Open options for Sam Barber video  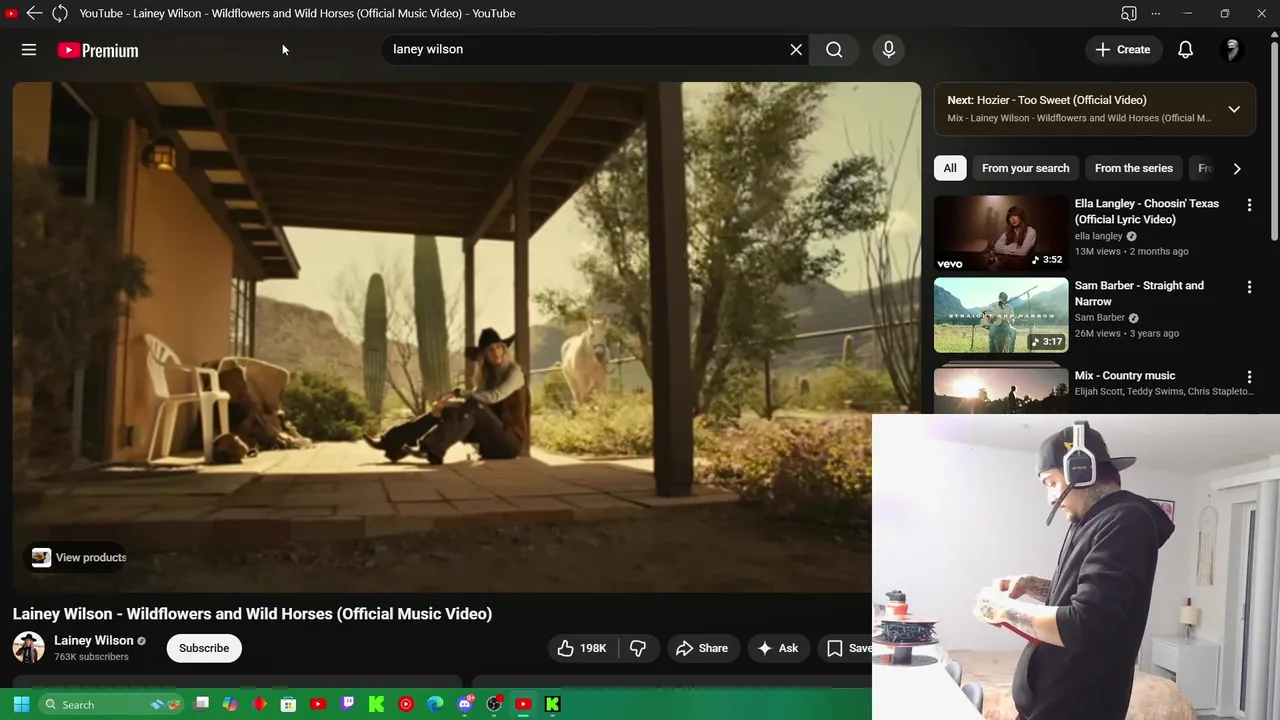[1249, 287]
